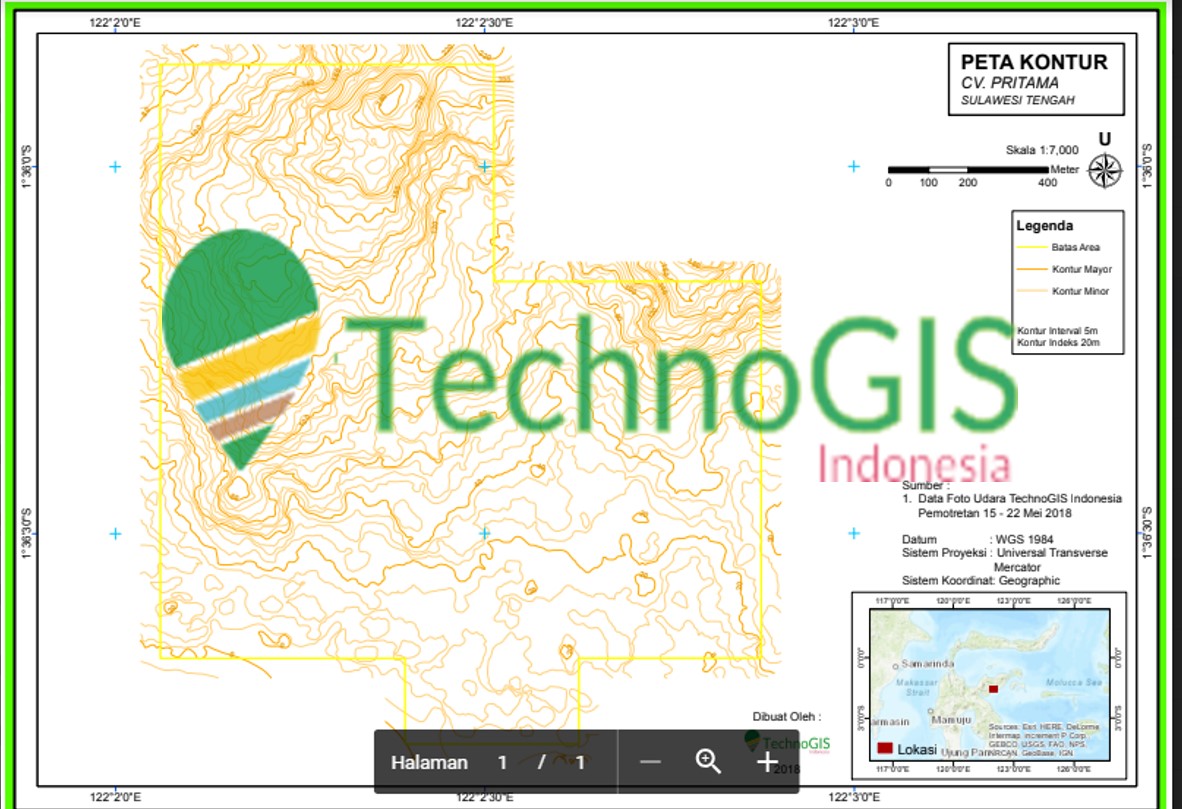This screenshot has height=809, width=1182.
Task: Click the 'Kontur Interval 5m' note
Action: (x=1057, y=330)
